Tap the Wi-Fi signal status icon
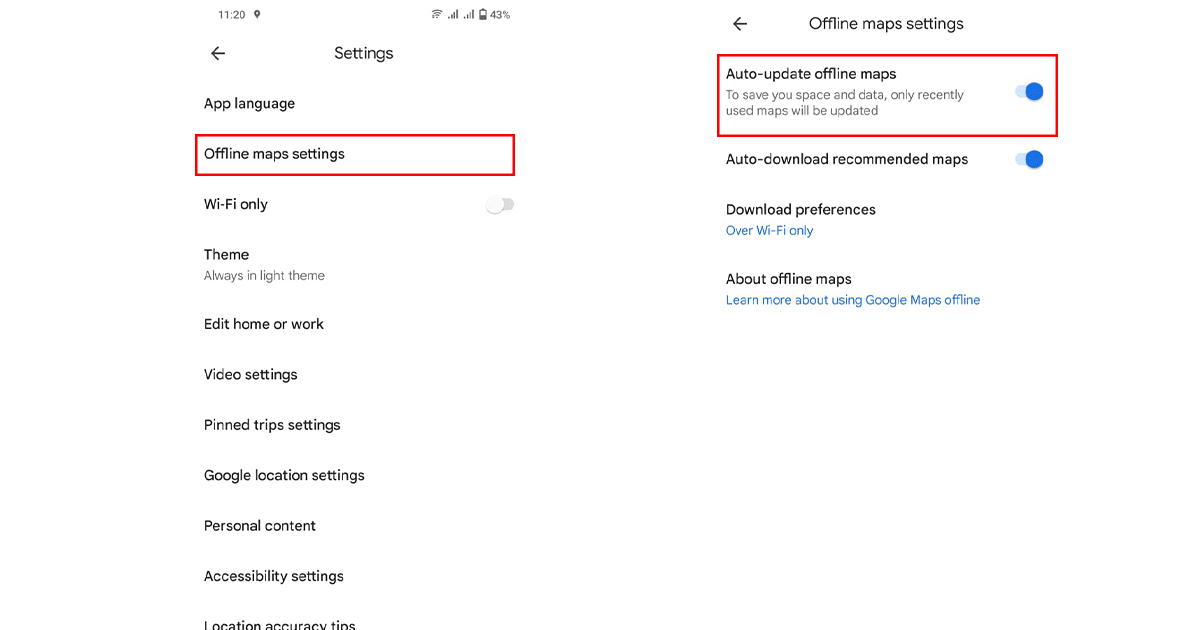1200x630 pixels. coord(437,15)
